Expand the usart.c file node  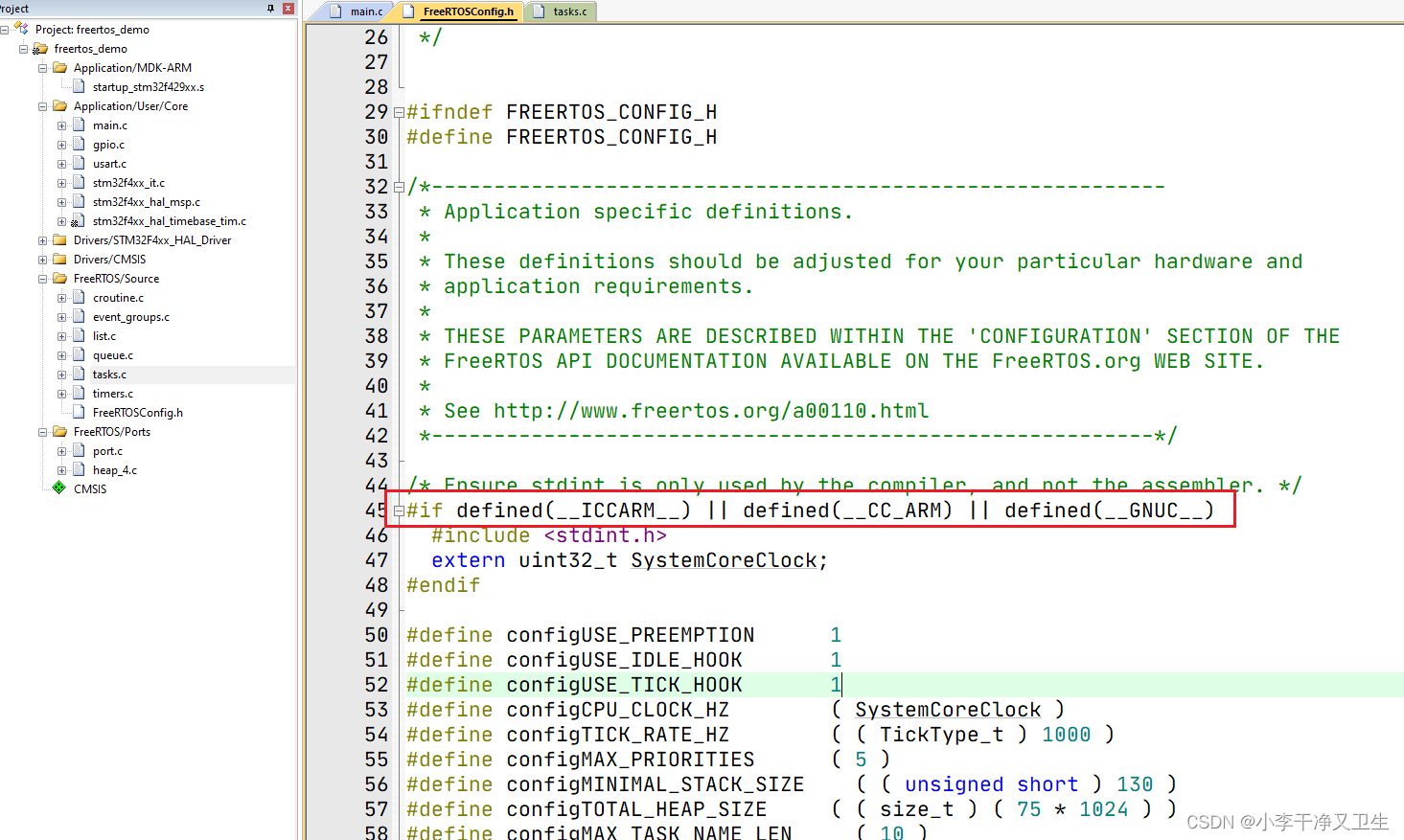(x=61, y=164)
